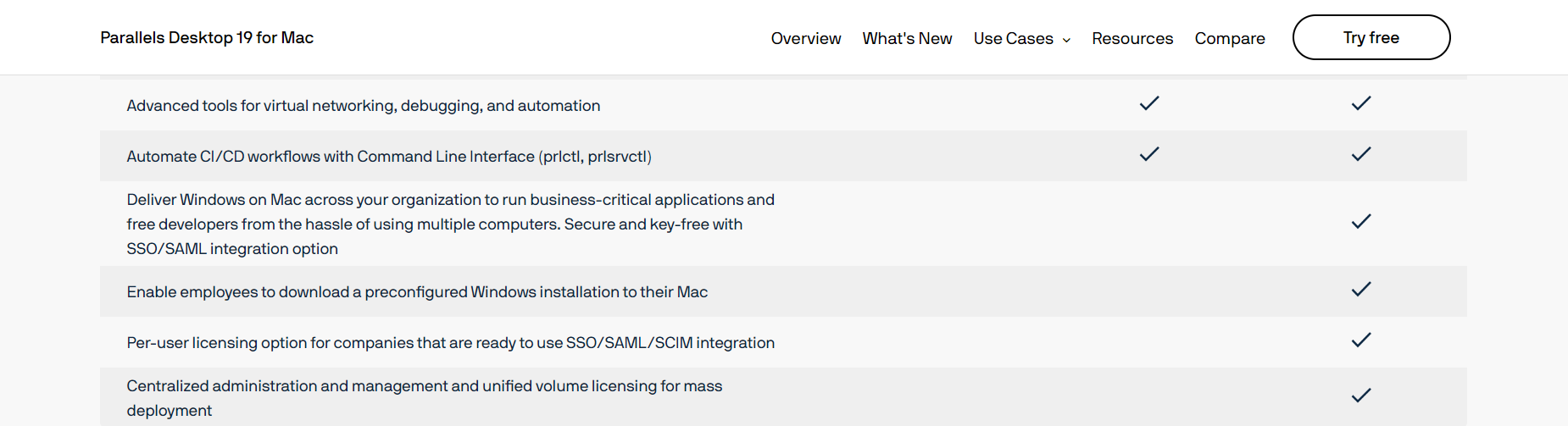The height and width of the screenshot is (426, 1568).
Task: Click right checkmark in Automate CI/CD row
Action: click(x=1360, y=154)
